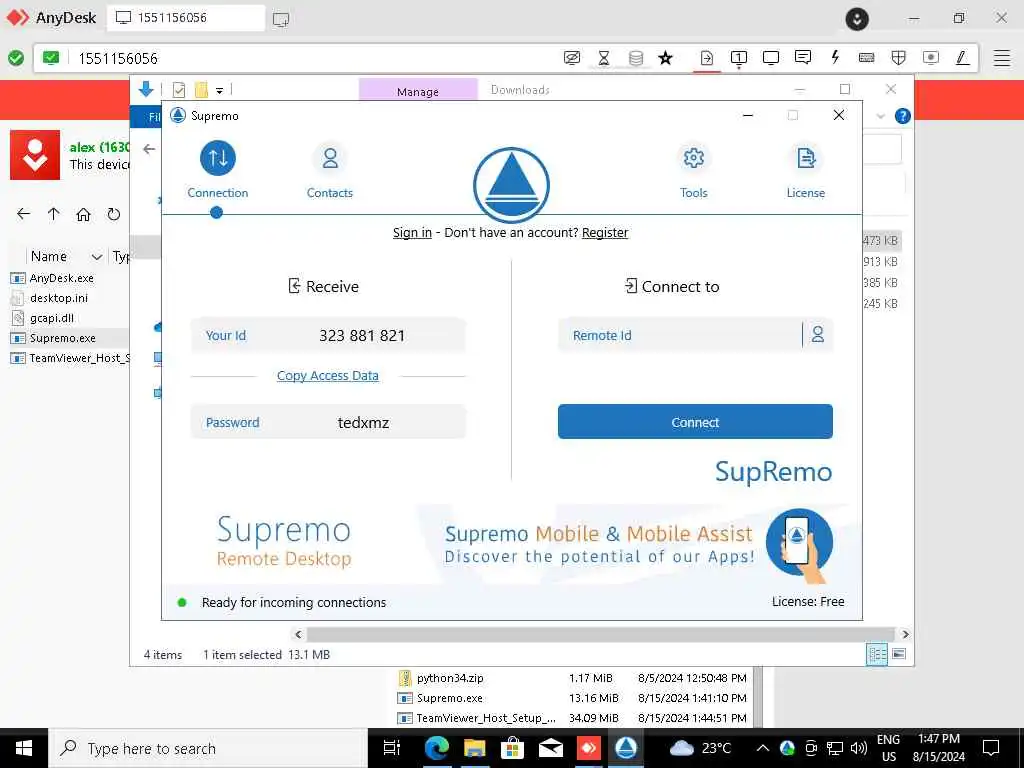Open Supremo from the taskbar

click(x=626, y=748)
